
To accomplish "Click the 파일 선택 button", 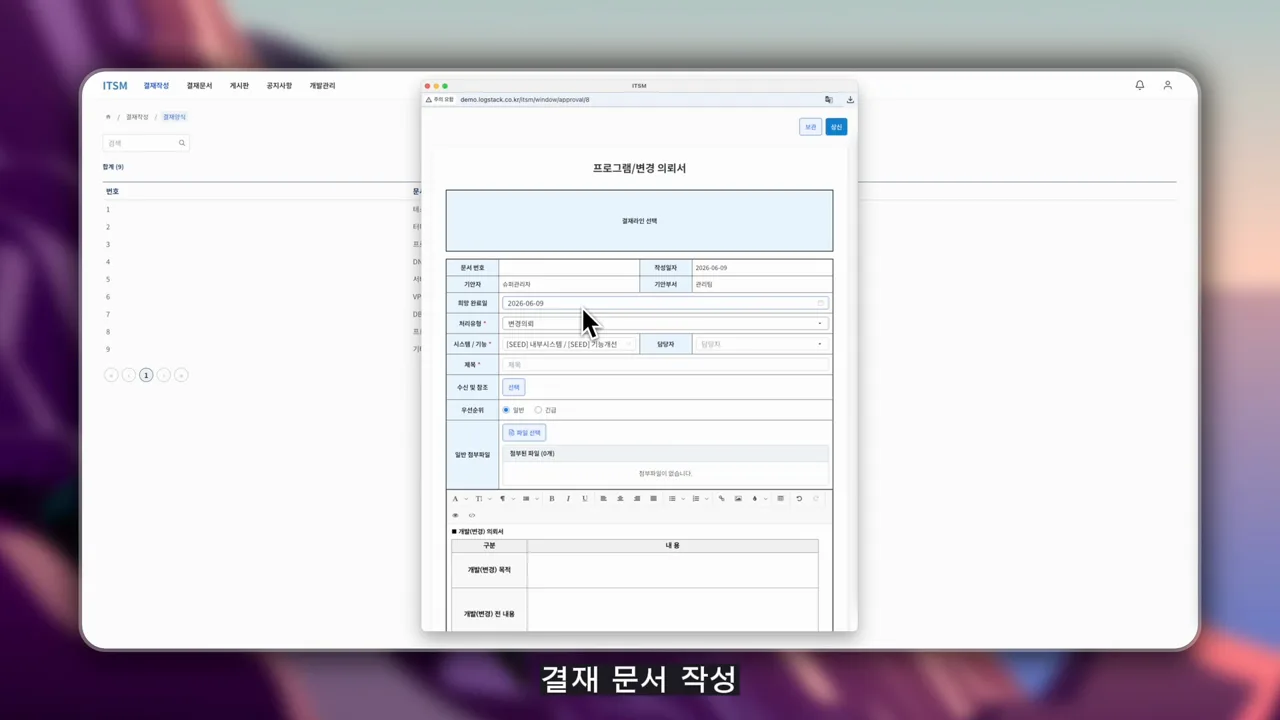I will 524,433.
